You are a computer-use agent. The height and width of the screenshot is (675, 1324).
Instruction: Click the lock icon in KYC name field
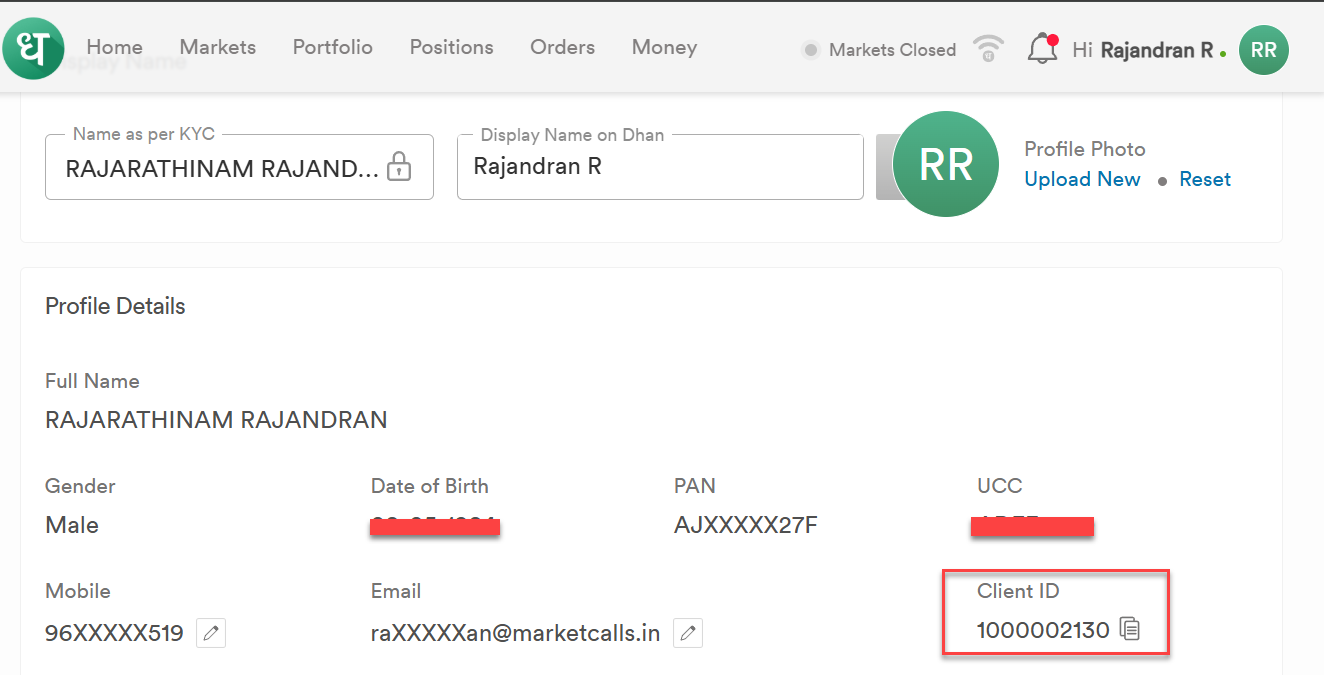coord(399,166)
